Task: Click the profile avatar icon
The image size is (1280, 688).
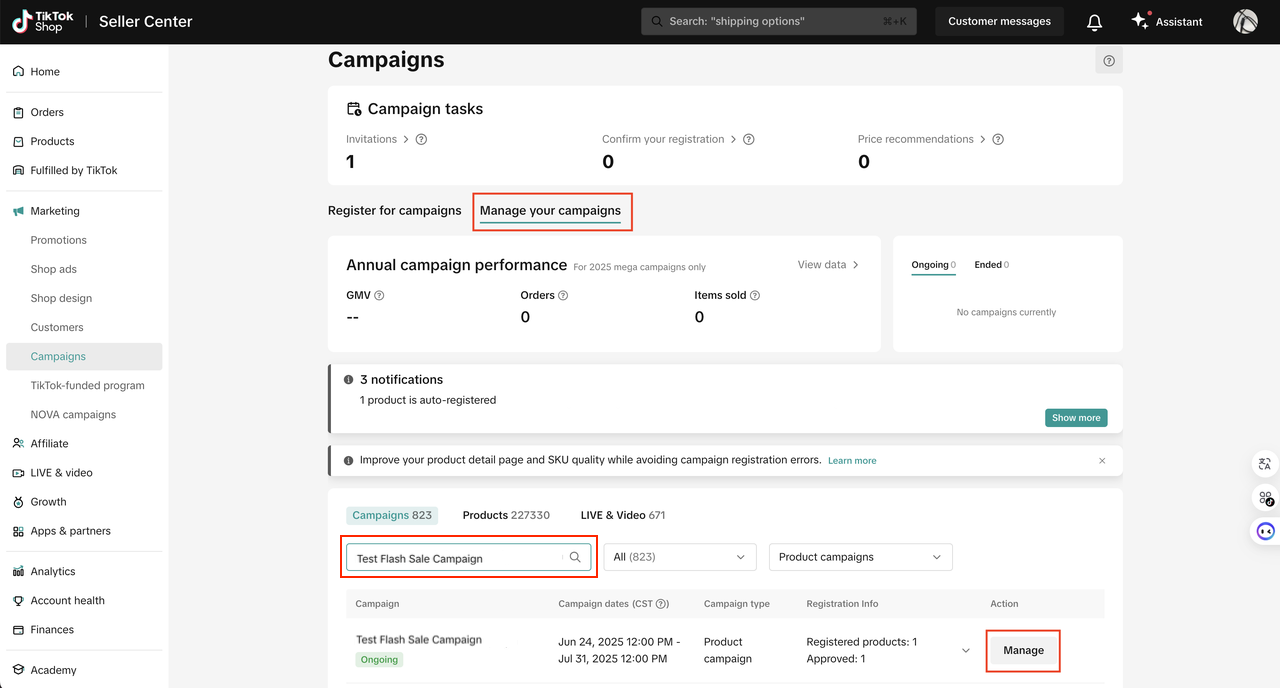Action: click(1245, 22)
